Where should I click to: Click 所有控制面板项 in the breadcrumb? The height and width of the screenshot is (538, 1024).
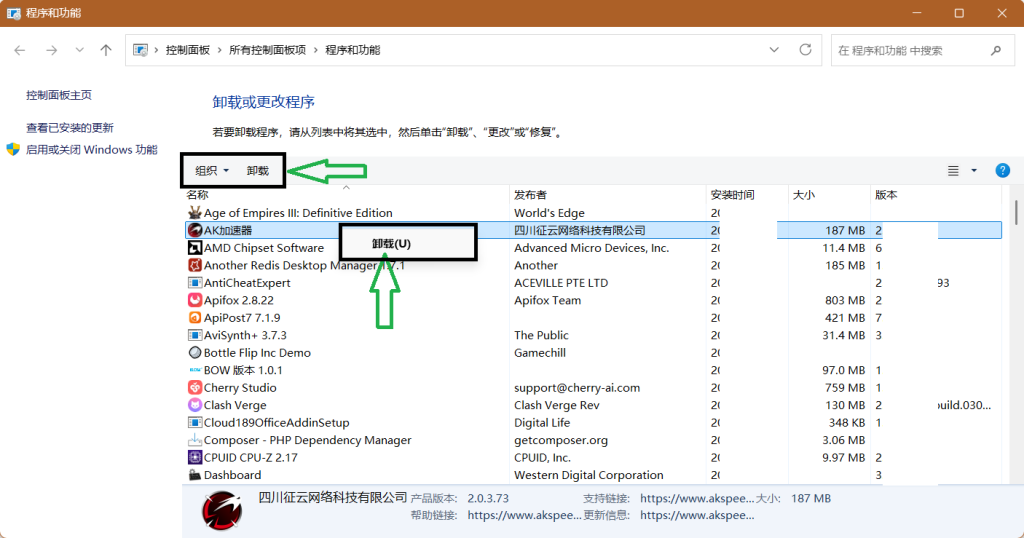[x=267, y=50]
